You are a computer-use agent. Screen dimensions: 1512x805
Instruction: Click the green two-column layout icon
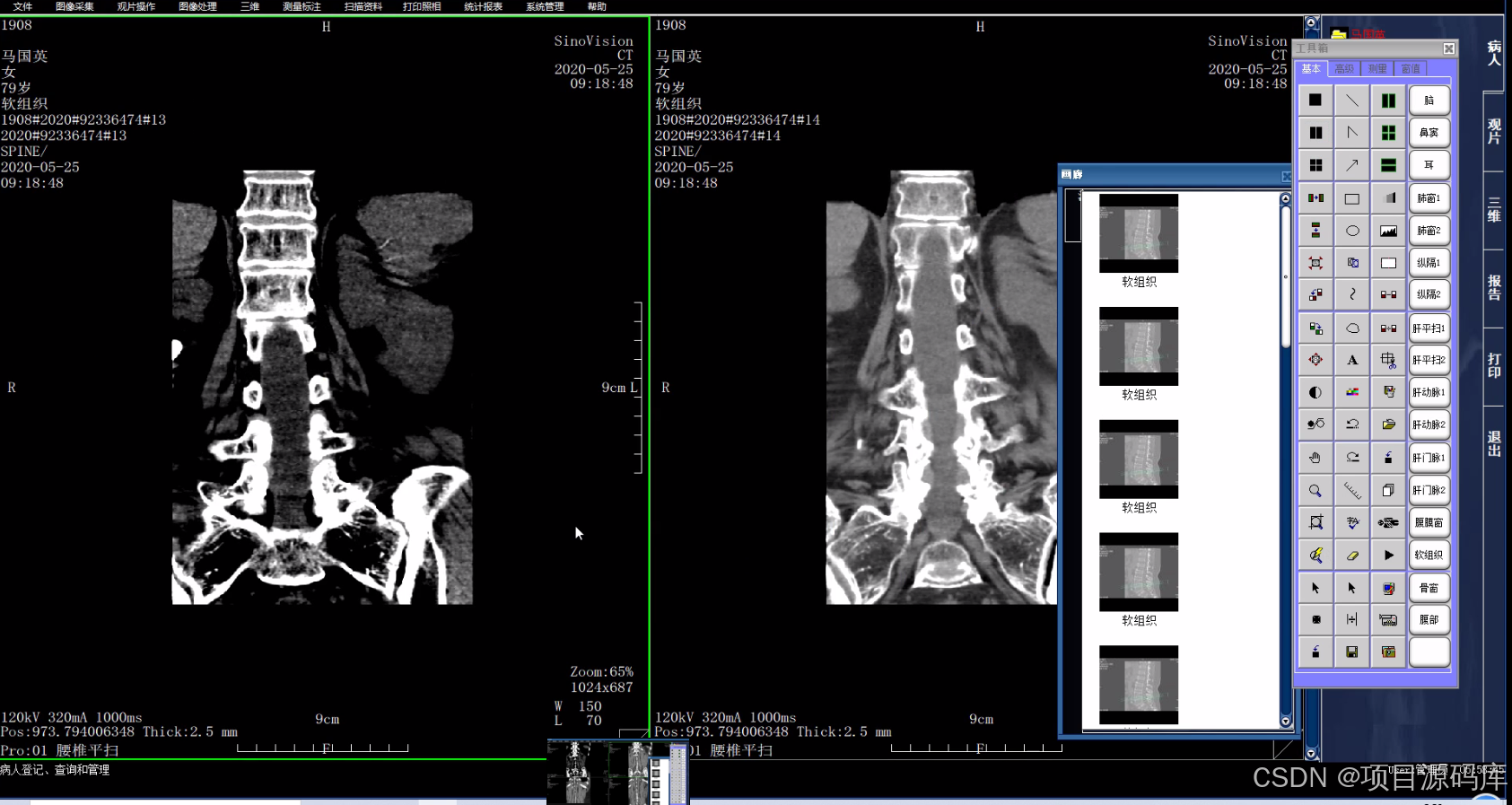pyautogui.click(x=1388, y=101)
